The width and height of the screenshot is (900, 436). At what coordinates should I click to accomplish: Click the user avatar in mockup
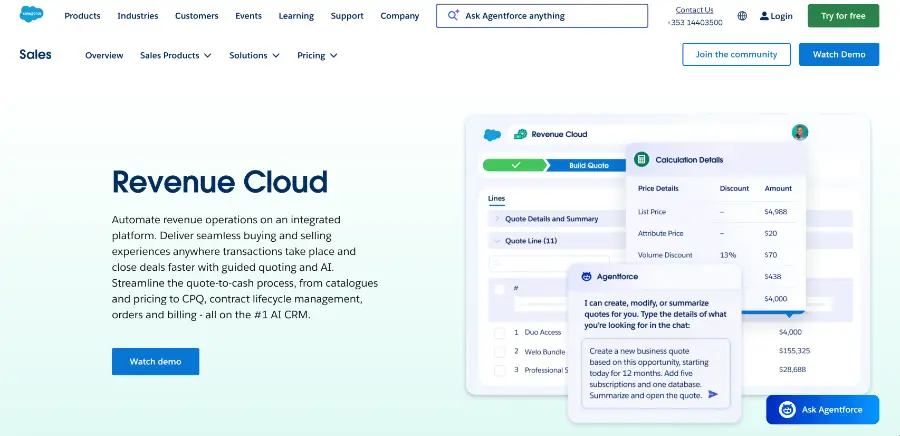pos(800,132)
